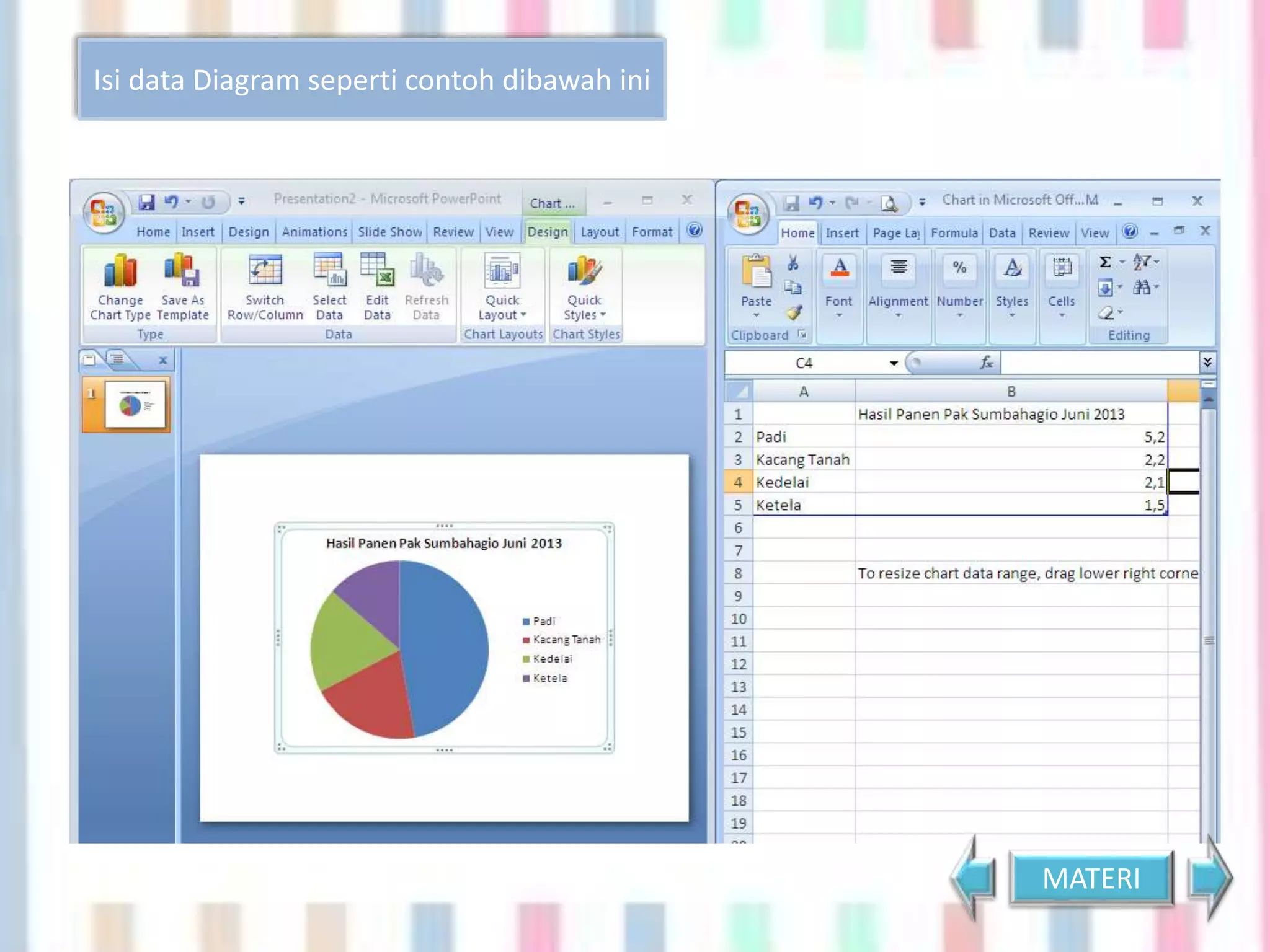Click Save As Template icon
This screenshot has height=952, width=1270.
tap(182, 271)
